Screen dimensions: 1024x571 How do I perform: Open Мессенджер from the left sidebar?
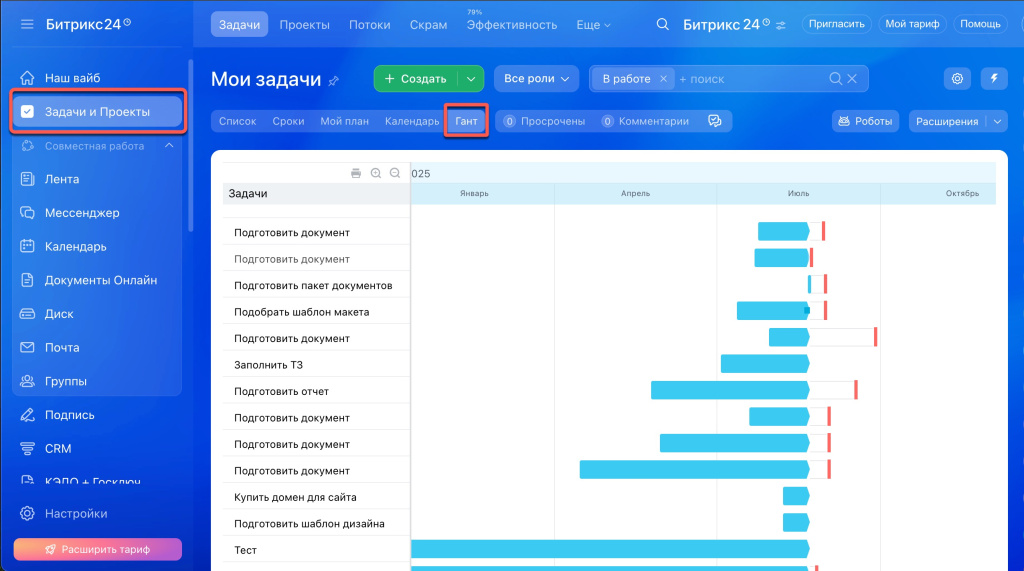click(82, 213)
